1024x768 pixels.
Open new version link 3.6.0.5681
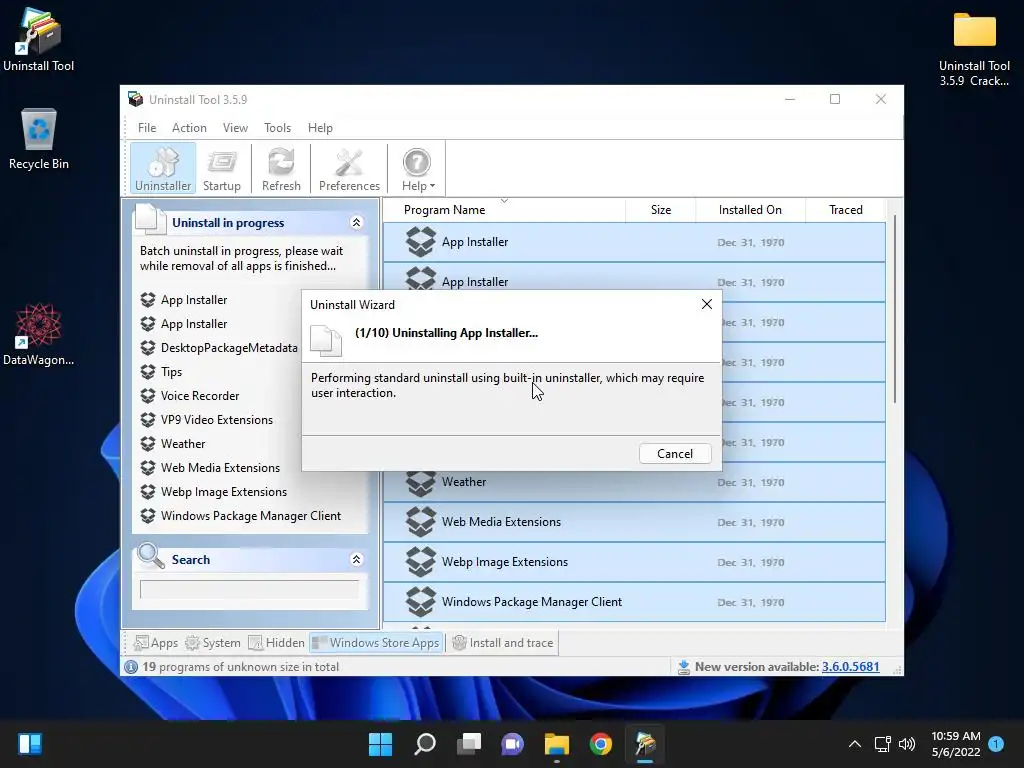850,667
